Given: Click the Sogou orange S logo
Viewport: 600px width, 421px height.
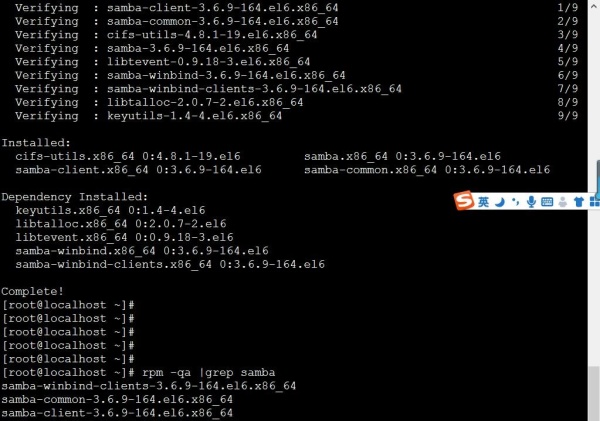Looking at the screenshot, I should click(464, 201).
